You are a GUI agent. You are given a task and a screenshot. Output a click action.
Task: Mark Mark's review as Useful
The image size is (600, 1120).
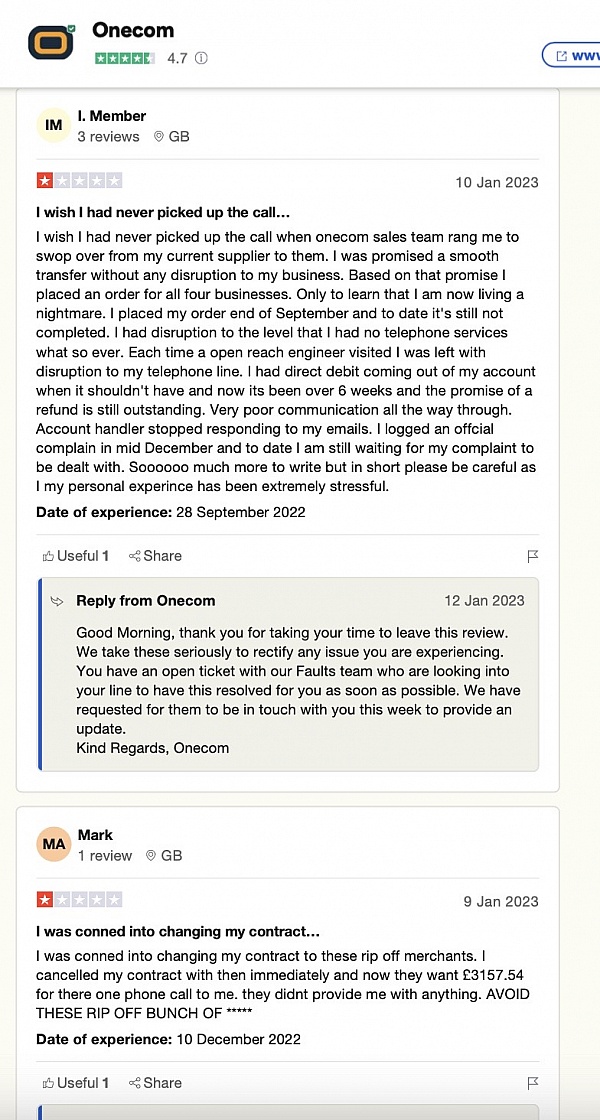[76, 1083]
